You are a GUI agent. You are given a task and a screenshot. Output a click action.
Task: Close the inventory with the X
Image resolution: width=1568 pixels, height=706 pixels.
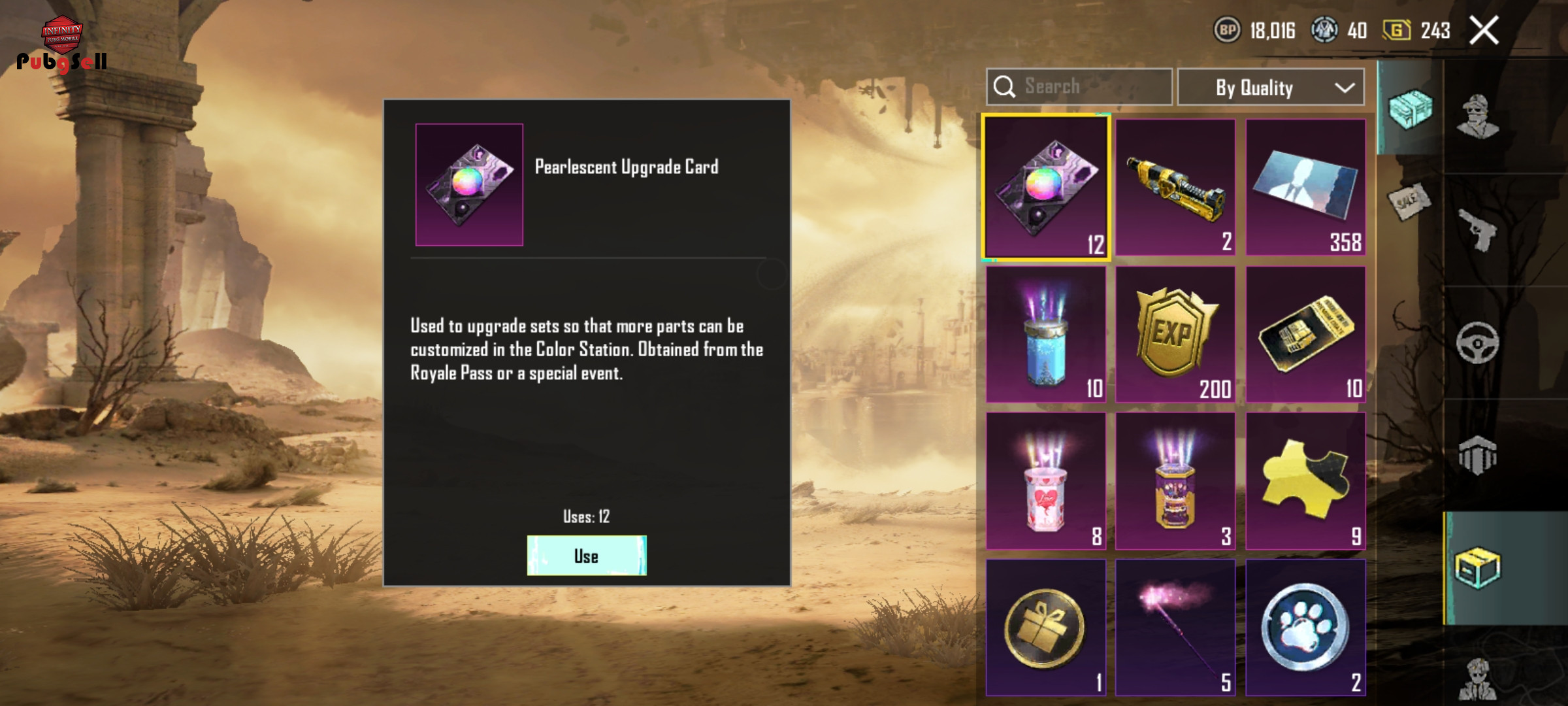click(x=1484, y=30)
